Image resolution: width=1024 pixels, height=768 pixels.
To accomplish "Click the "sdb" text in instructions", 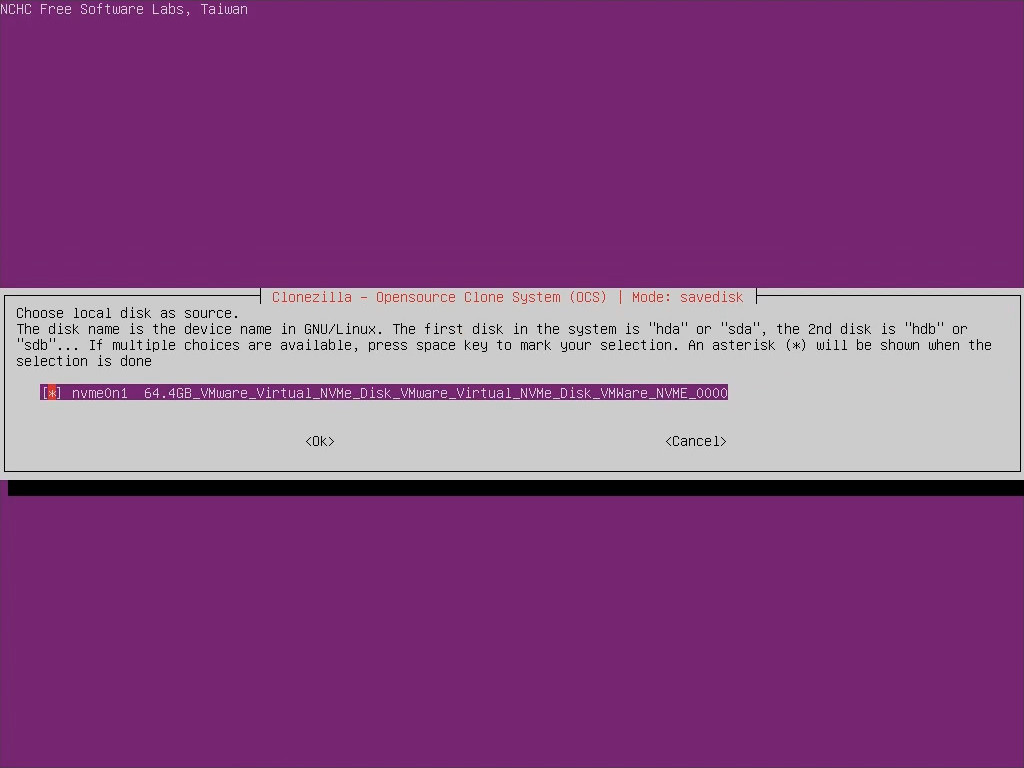I will (x=35, y=345).
